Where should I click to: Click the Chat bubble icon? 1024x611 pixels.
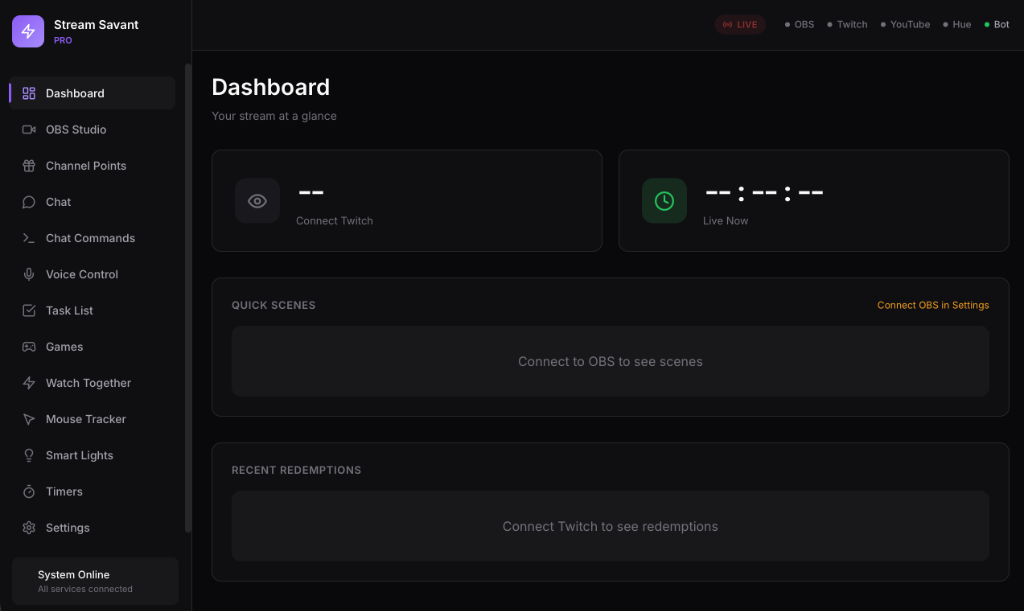click(x=29, y=201)
